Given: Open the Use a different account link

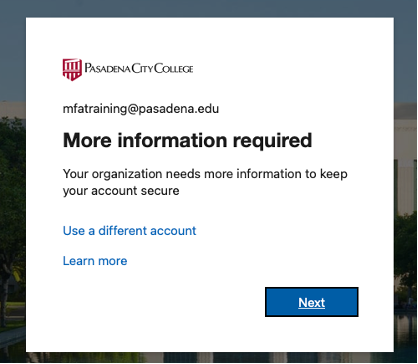Looking at the screenshot, I should (x=129, y=231).
